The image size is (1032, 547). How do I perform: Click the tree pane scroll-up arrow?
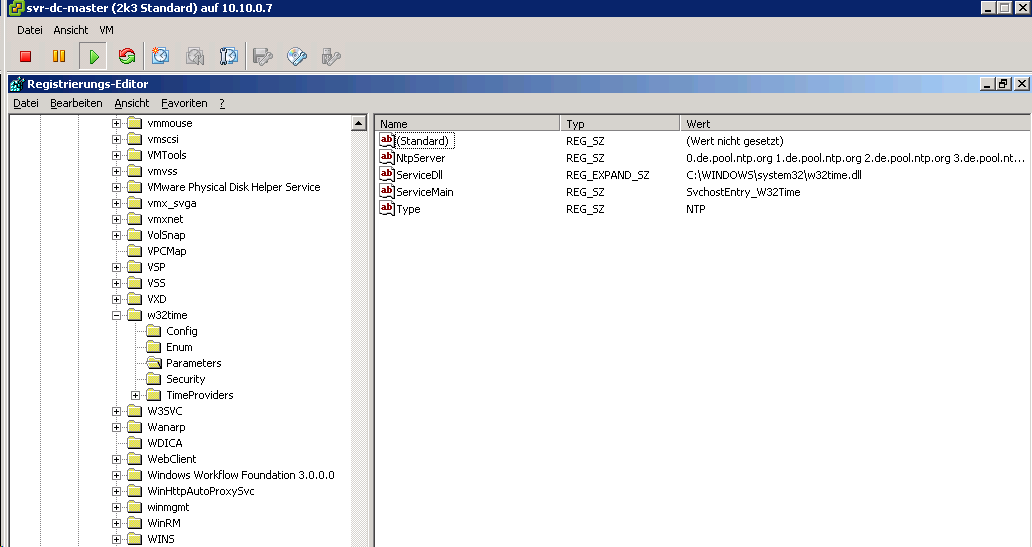pos(359,123)
